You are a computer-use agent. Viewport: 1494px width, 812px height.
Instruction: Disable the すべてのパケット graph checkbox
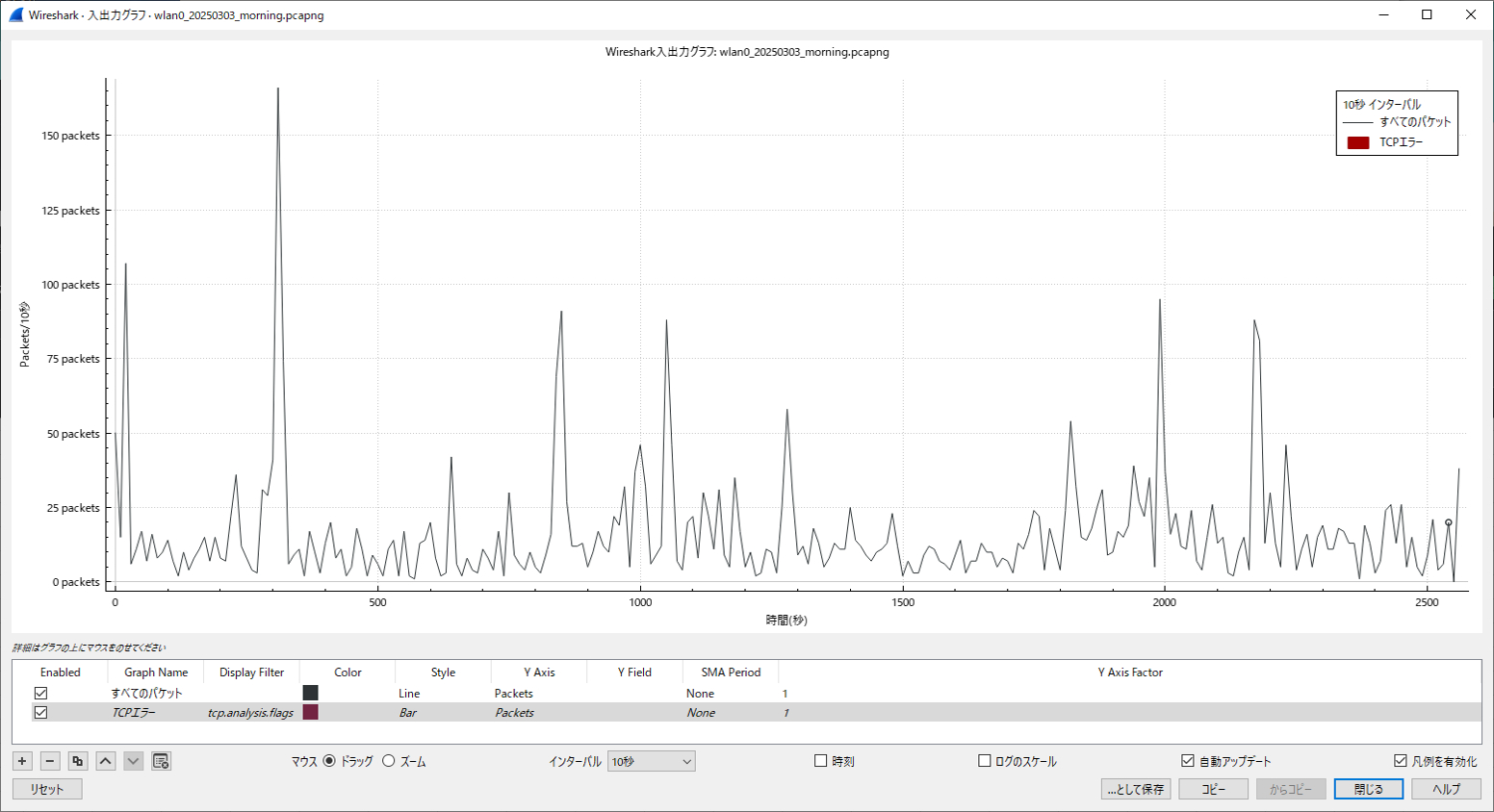click(x=40, y=693)
